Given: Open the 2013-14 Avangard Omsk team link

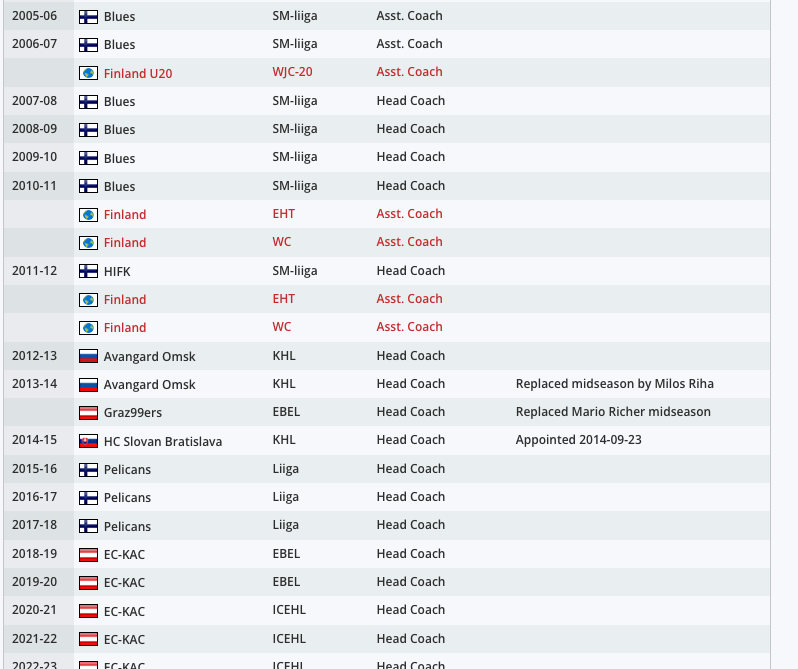Looking at the screenshot, I should pos(150,385).
